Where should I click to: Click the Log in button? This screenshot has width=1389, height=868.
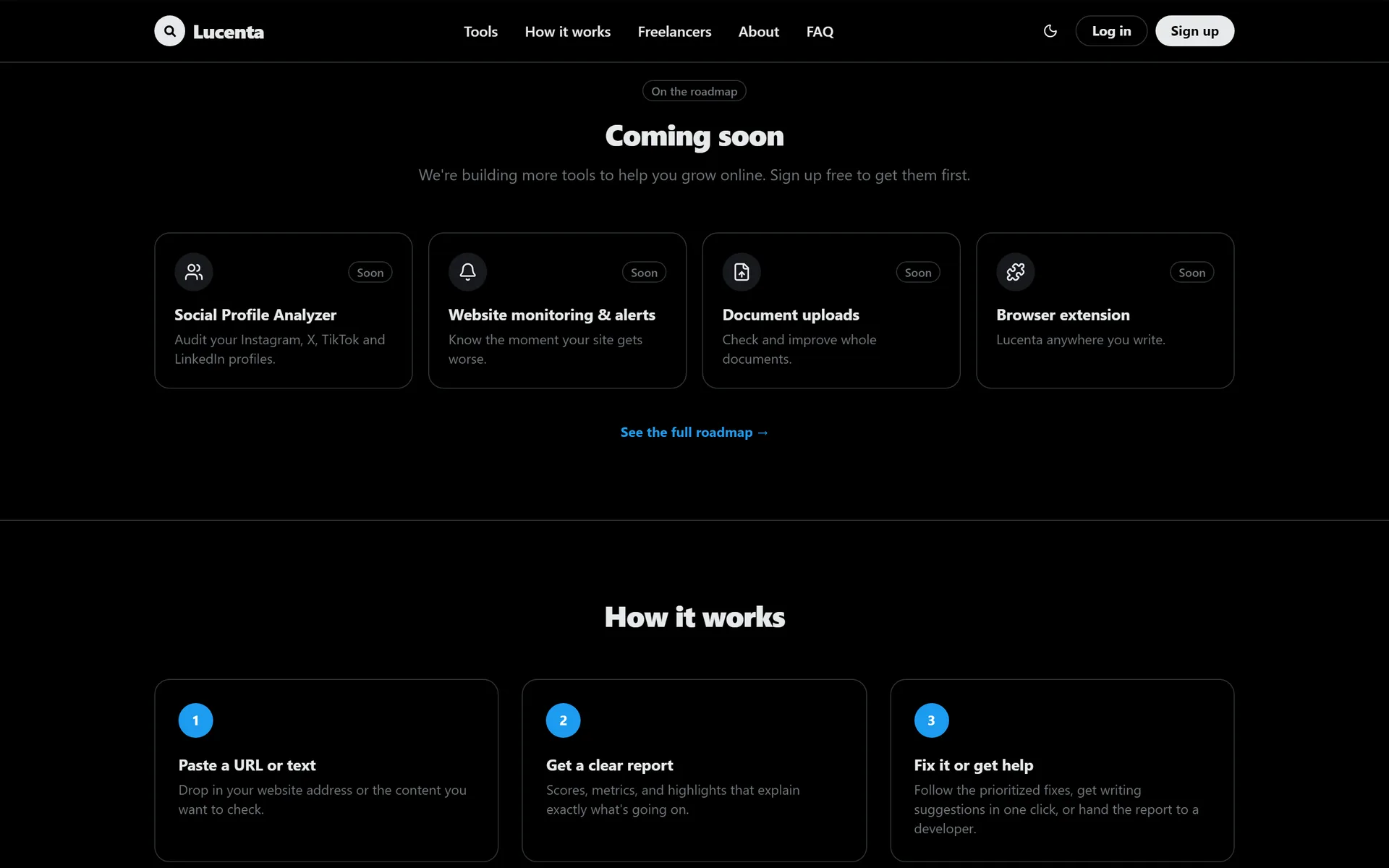coord(1111,31)
